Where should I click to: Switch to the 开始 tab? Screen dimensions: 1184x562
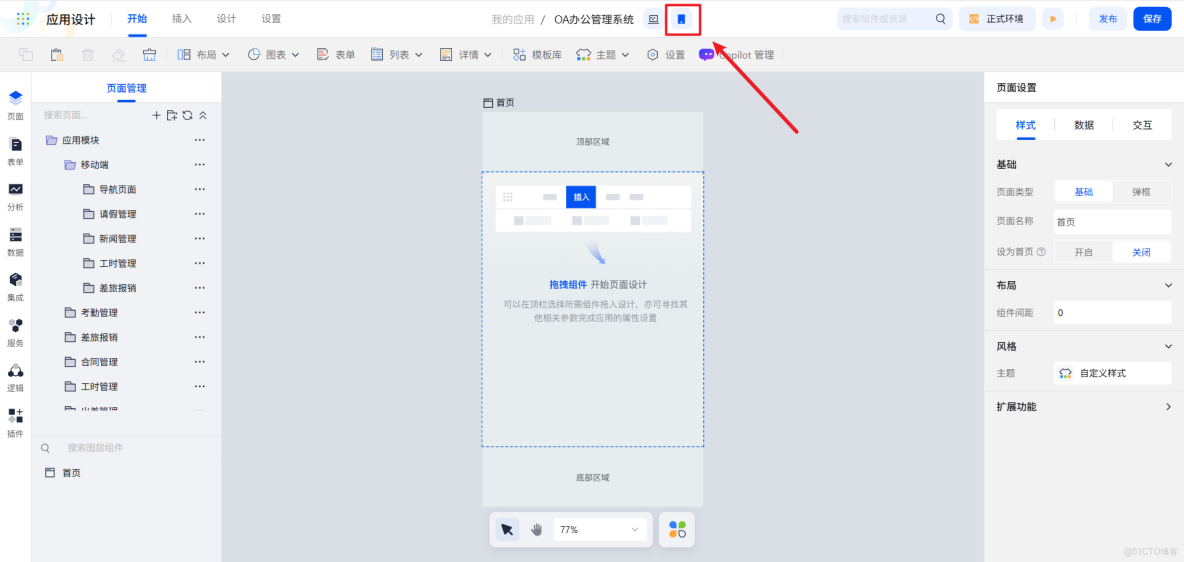pyautogui.click(x=138, y=19)
